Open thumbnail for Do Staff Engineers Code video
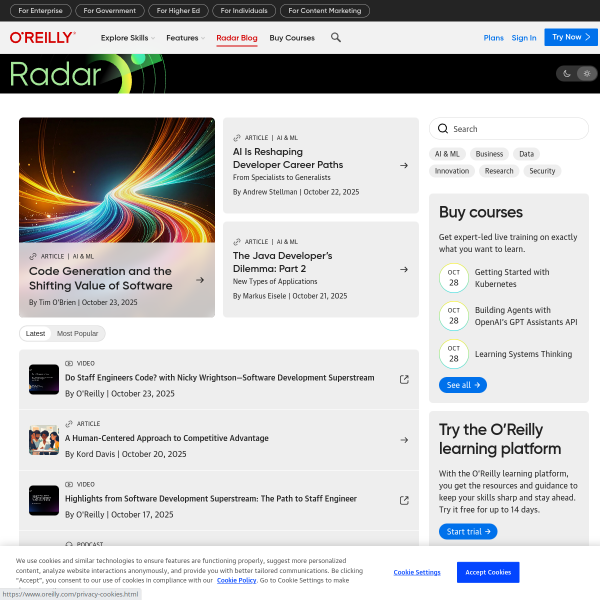Viewport: 600px width, 600px height. 44,379
